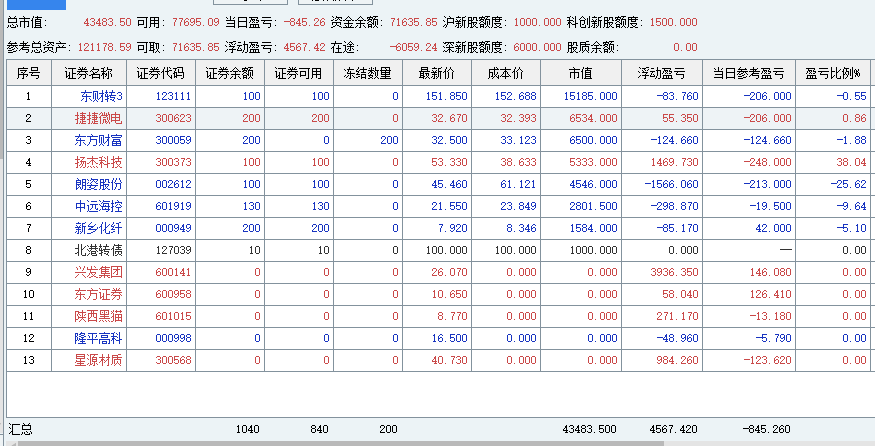
Task: Click 参考总资产 value 121178.59
Action: [x=104, y=47]
